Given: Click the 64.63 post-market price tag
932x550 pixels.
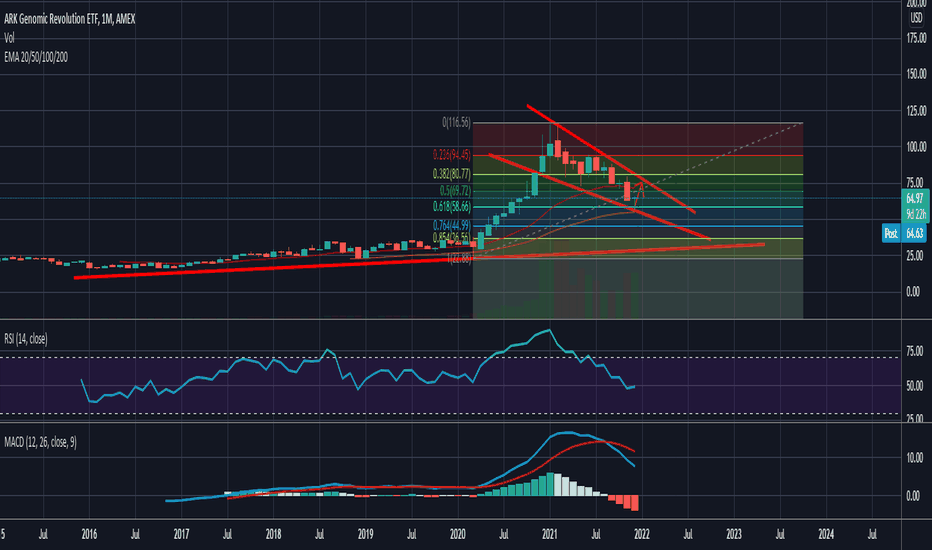Looking at the screenshot, I should (x=914, y=233).
